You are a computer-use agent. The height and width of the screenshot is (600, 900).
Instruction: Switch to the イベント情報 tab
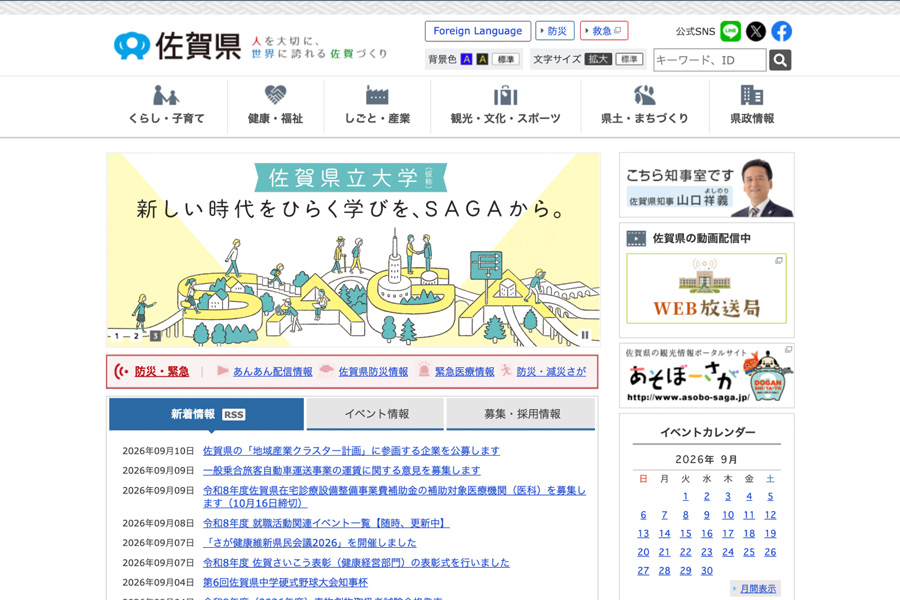tap(377, 414)
